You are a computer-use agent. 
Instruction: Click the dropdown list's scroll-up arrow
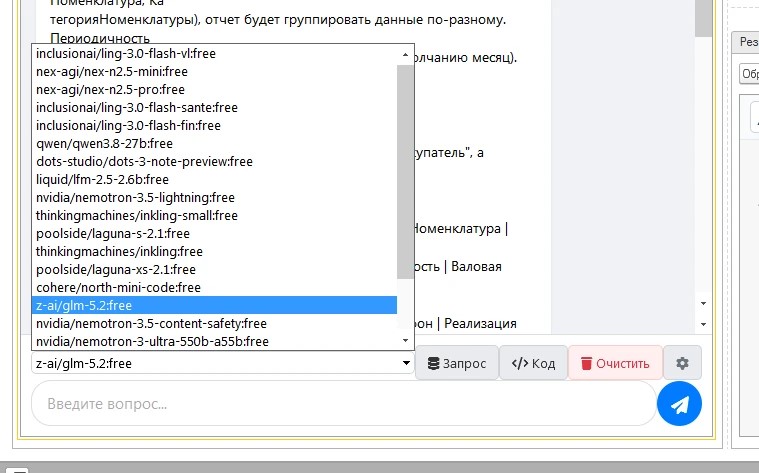406,55
